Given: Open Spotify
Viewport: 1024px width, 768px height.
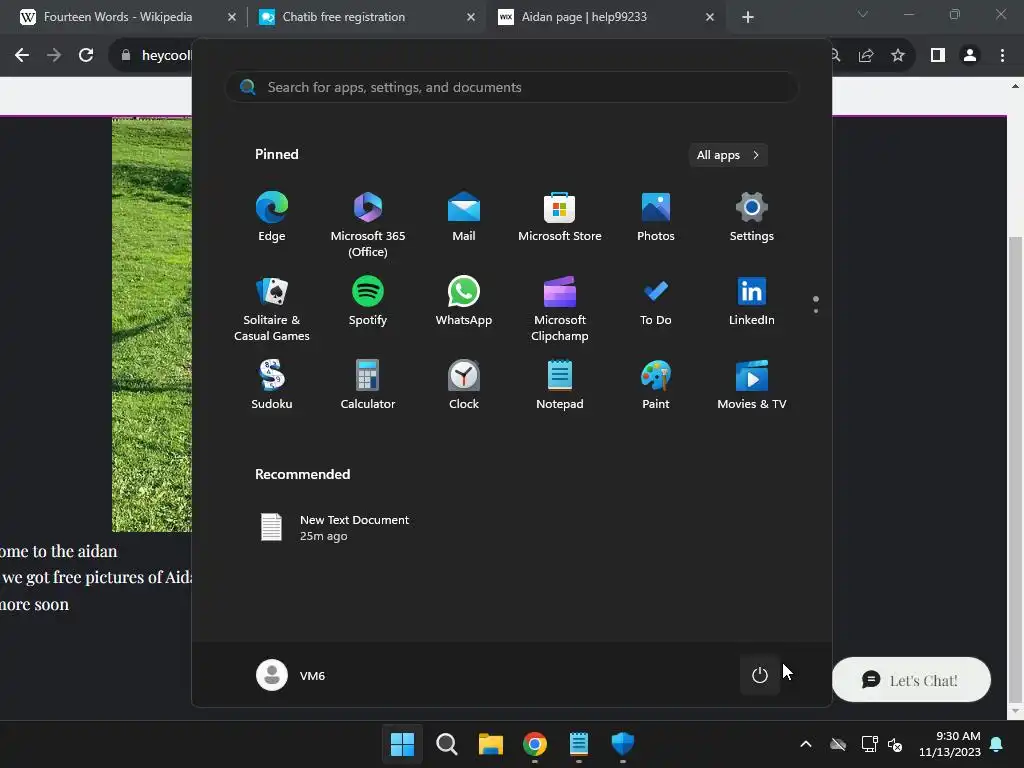Looking at the screenshot, I should point(368,301).
